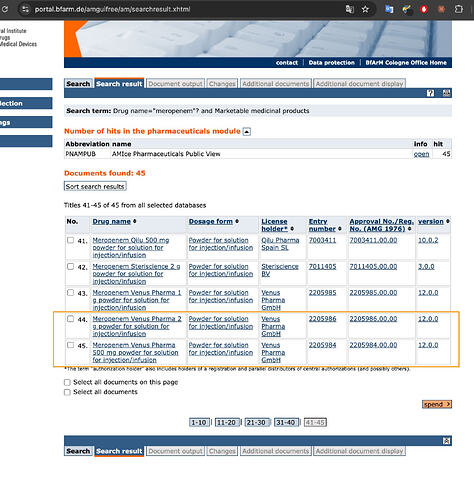Sort by Drug name column arrows
474x500 pixels.
(x=135, y=221)
